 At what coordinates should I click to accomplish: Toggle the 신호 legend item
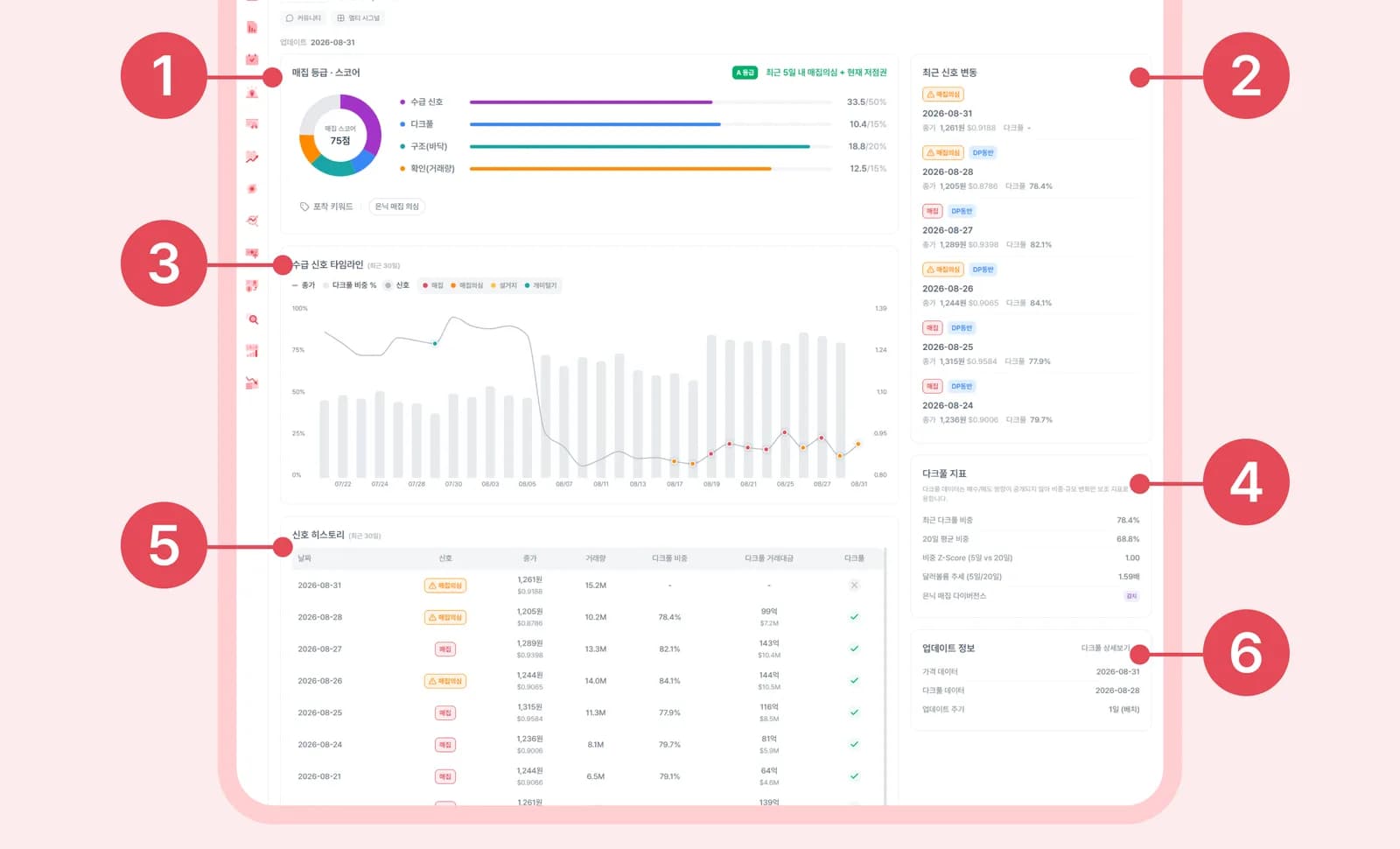(397, 285)
